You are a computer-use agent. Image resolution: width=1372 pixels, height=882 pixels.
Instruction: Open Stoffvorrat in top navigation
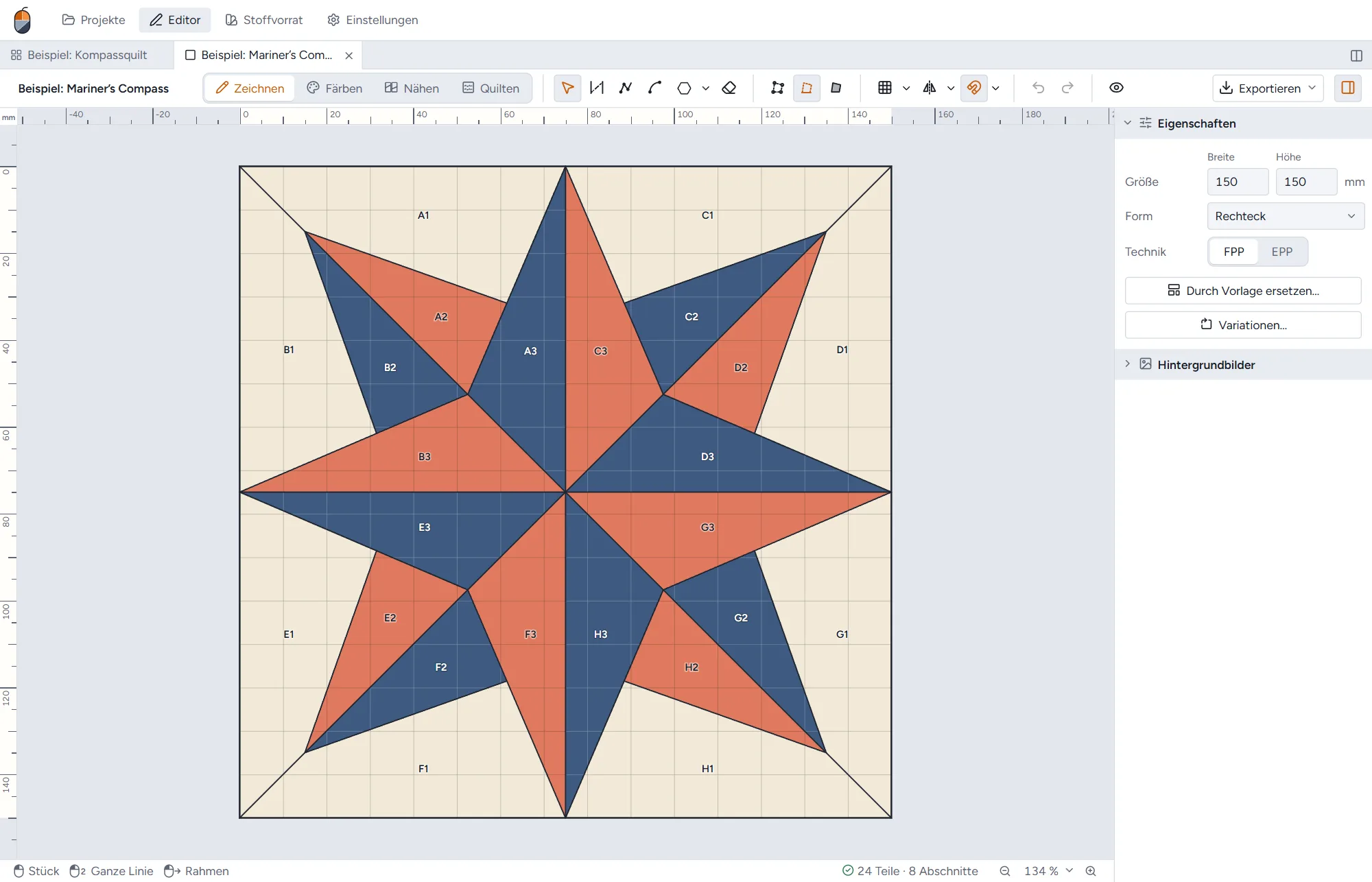pos(264,20)
